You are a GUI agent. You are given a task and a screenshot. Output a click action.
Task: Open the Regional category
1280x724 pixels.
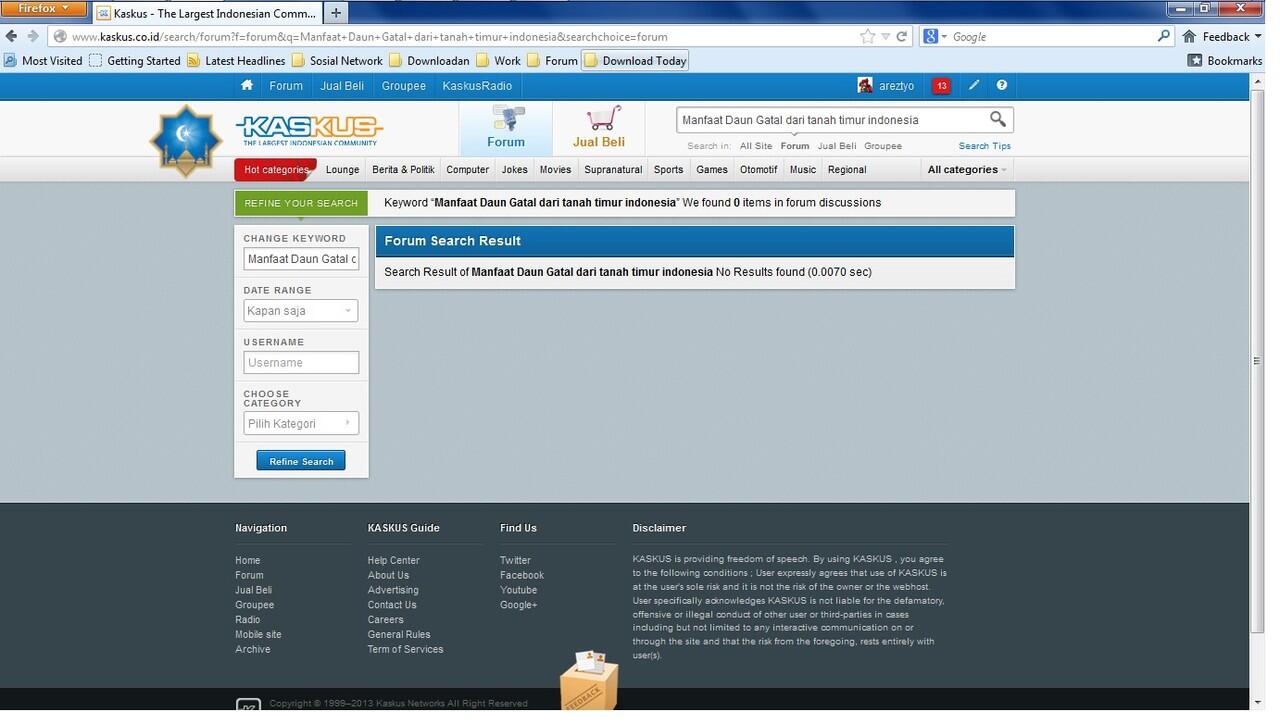[847, 170]
